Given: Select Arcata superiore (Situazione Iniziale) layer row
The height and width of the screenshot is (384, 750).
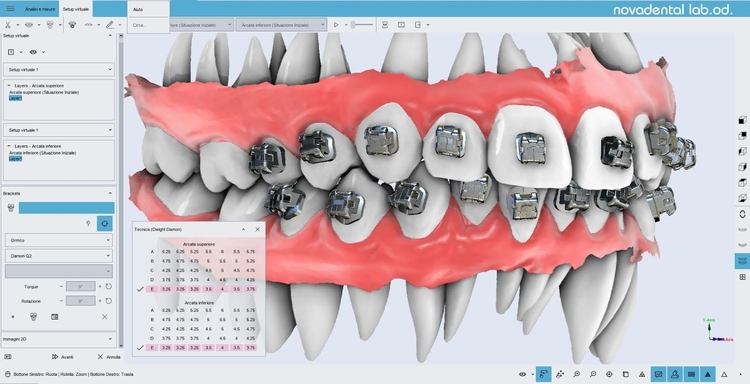Looking at the screenshot, I should tap(44, 92).
